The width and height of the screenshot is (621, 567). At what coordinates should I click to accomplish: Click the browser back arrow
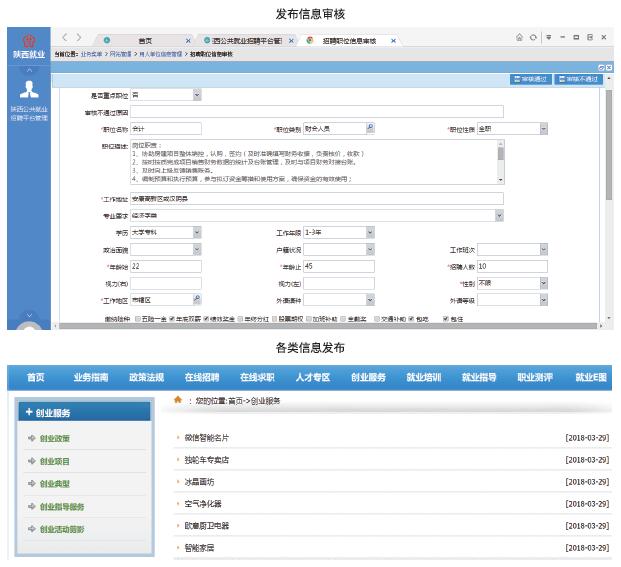(x=66, y=38)
